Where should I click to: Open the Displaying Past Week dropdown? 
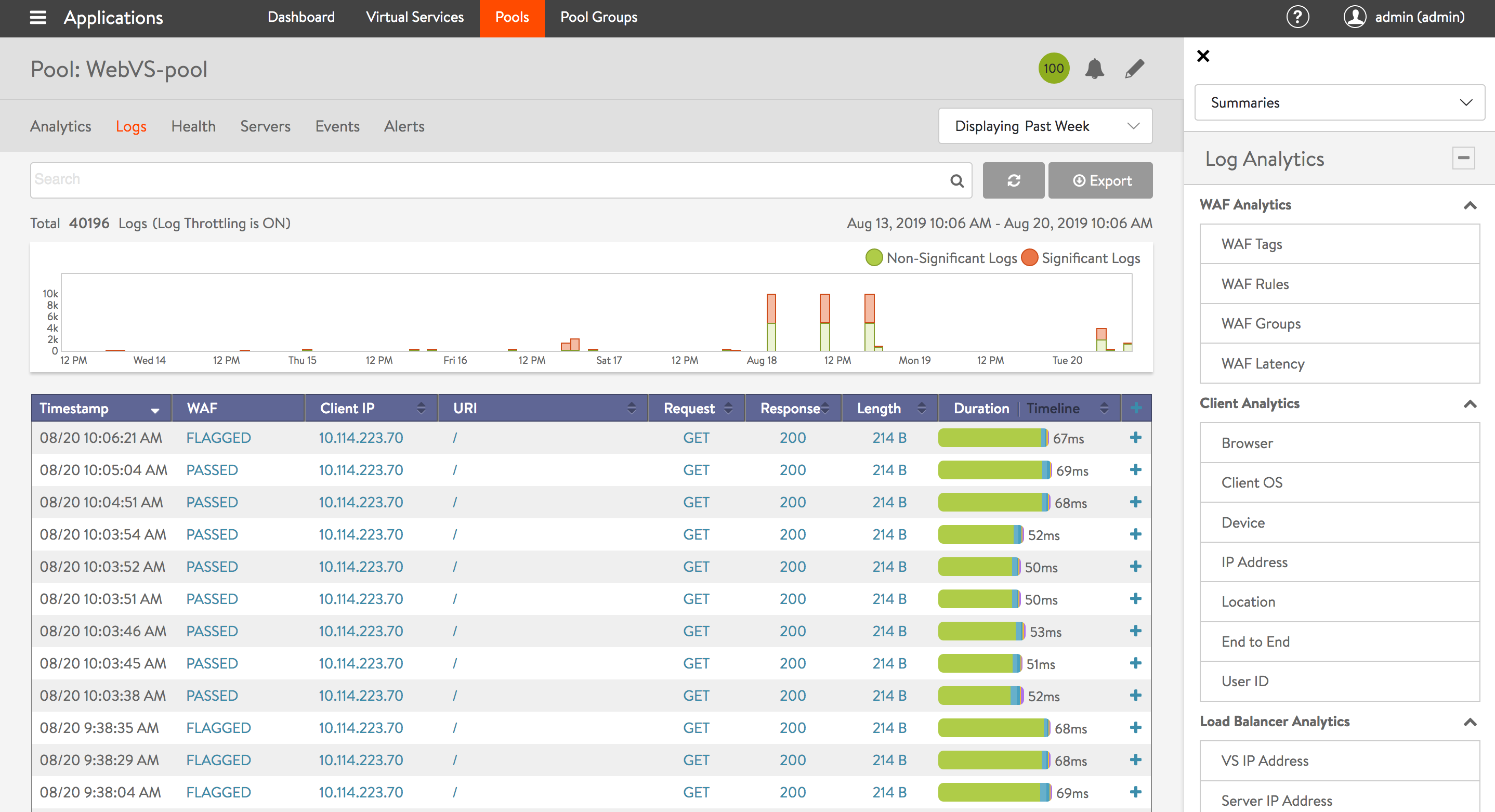[x=1045, y=126]
